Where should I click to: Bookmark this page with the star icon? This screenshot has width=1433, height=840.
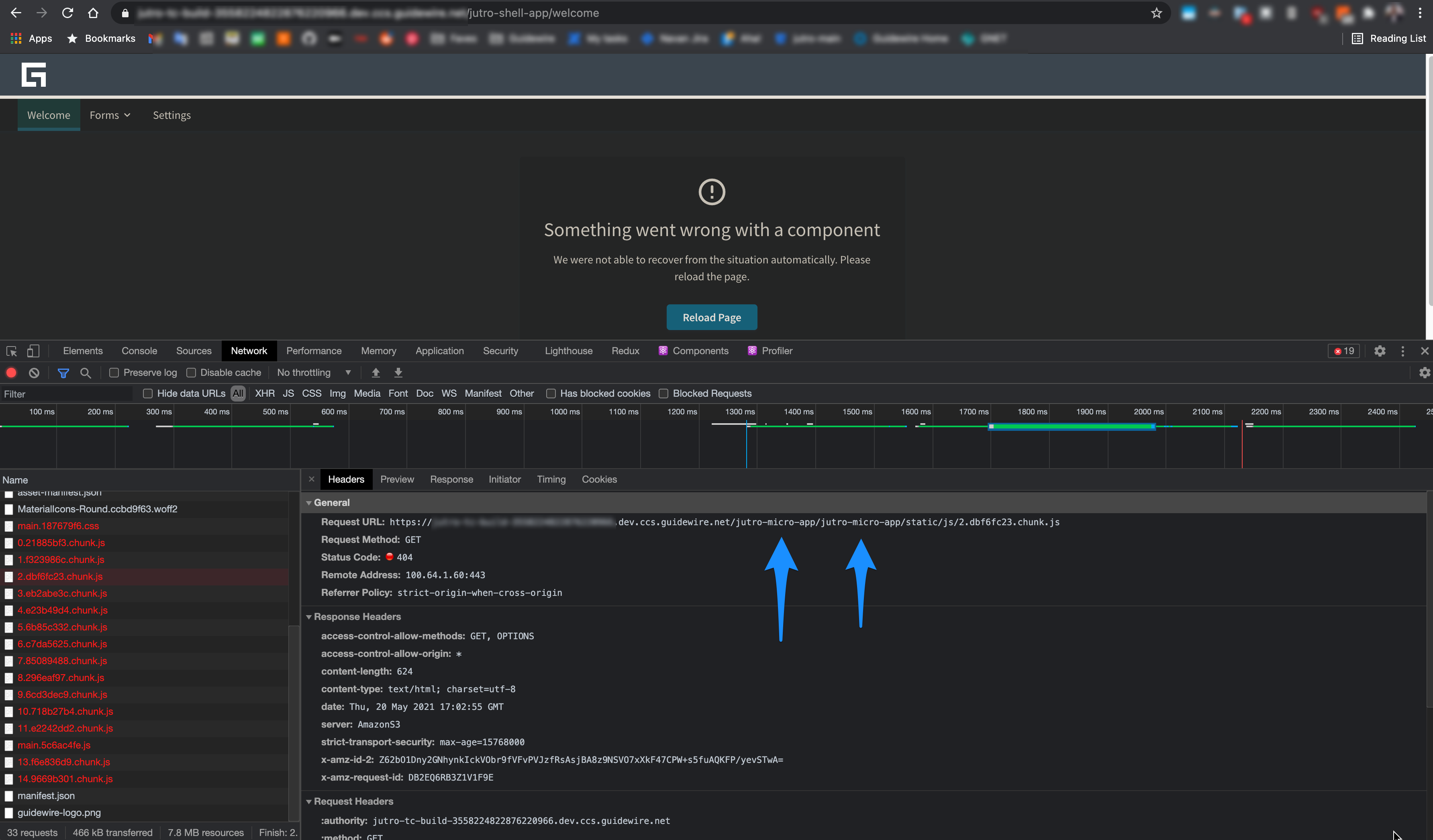click(1156, 12)
